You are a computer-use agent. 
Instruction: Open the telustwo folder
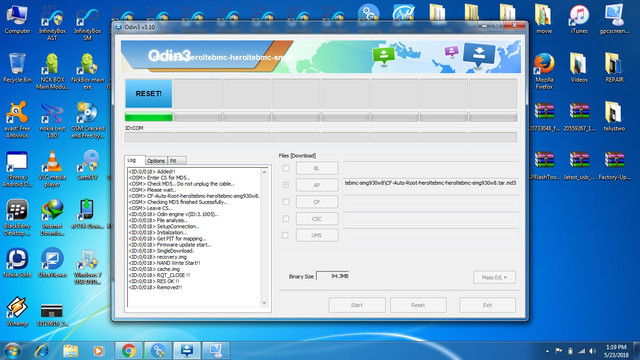tap(614, 117)
